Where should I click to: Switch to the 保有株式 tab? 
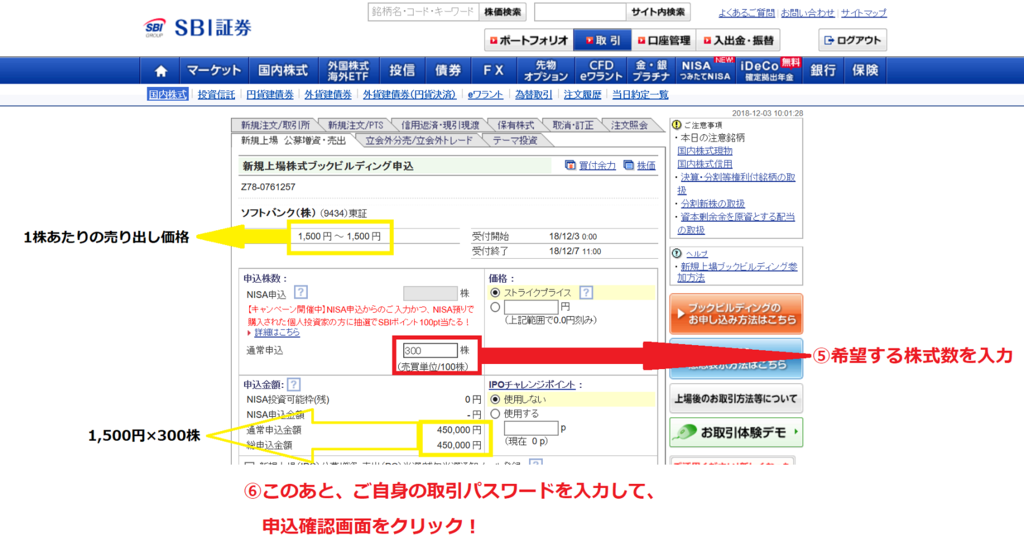coord(515,125)
